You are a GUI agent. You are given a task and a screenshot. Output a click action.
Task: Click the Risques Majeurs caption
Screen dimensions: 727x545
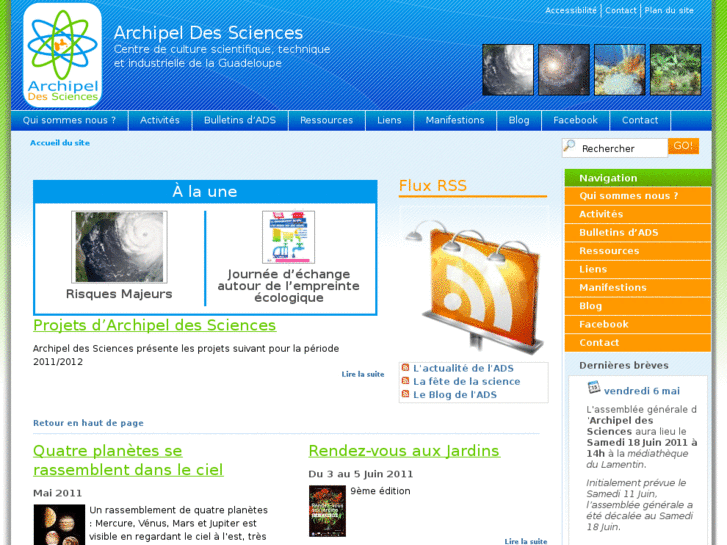pos(119,294)
